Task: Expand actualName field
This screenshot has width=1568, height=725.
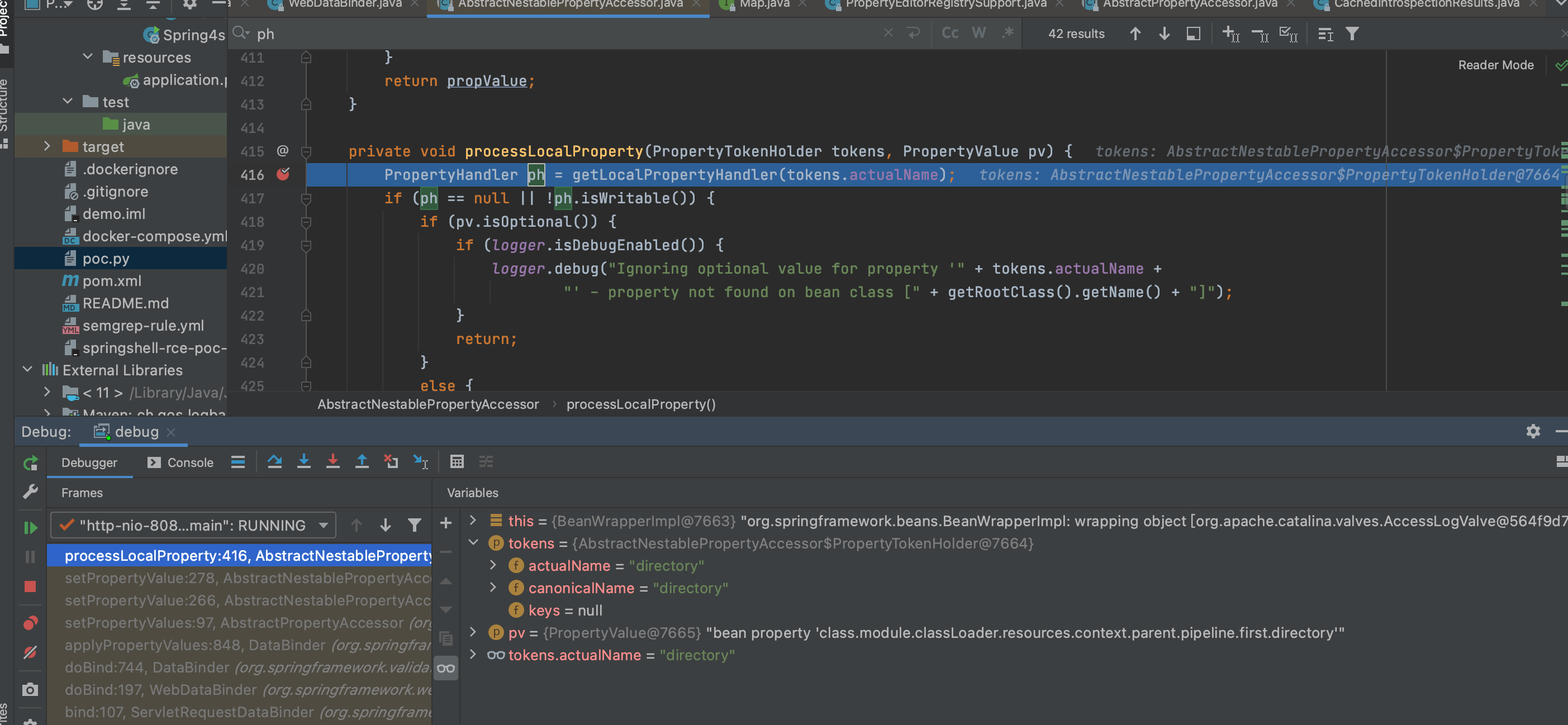Action: pos(493,565)
